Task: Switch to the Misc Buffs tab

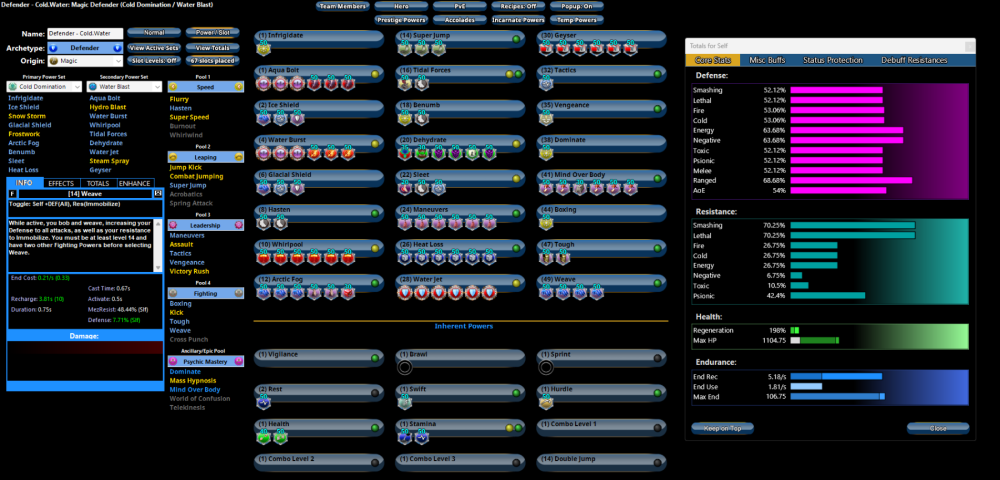Action: (768, 61)
